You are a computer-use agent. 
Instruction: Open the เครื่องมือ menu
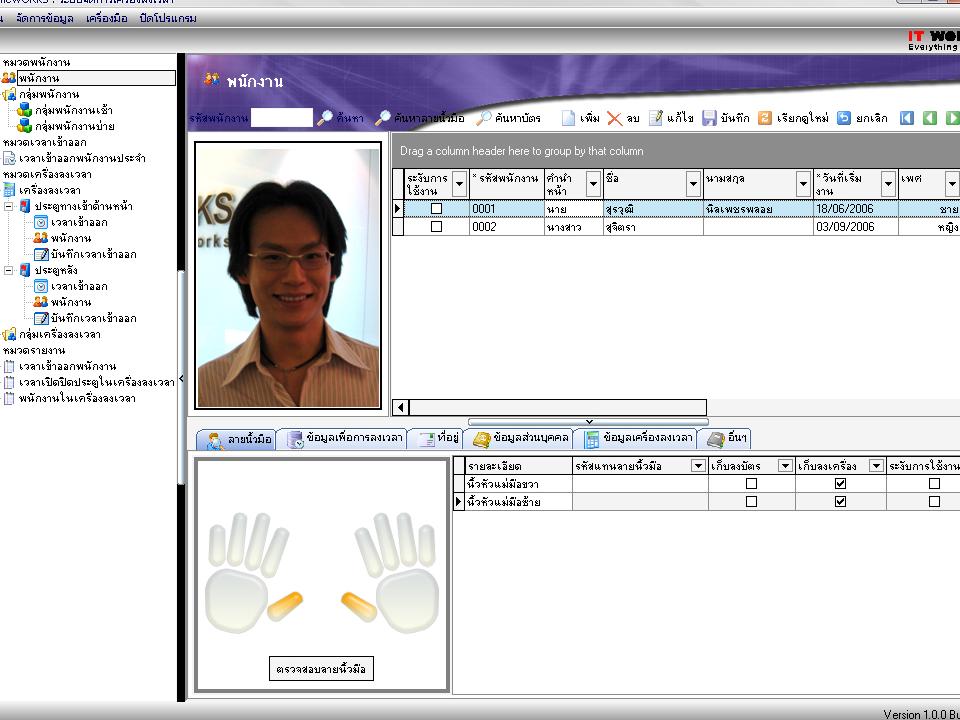pos(106,18)
